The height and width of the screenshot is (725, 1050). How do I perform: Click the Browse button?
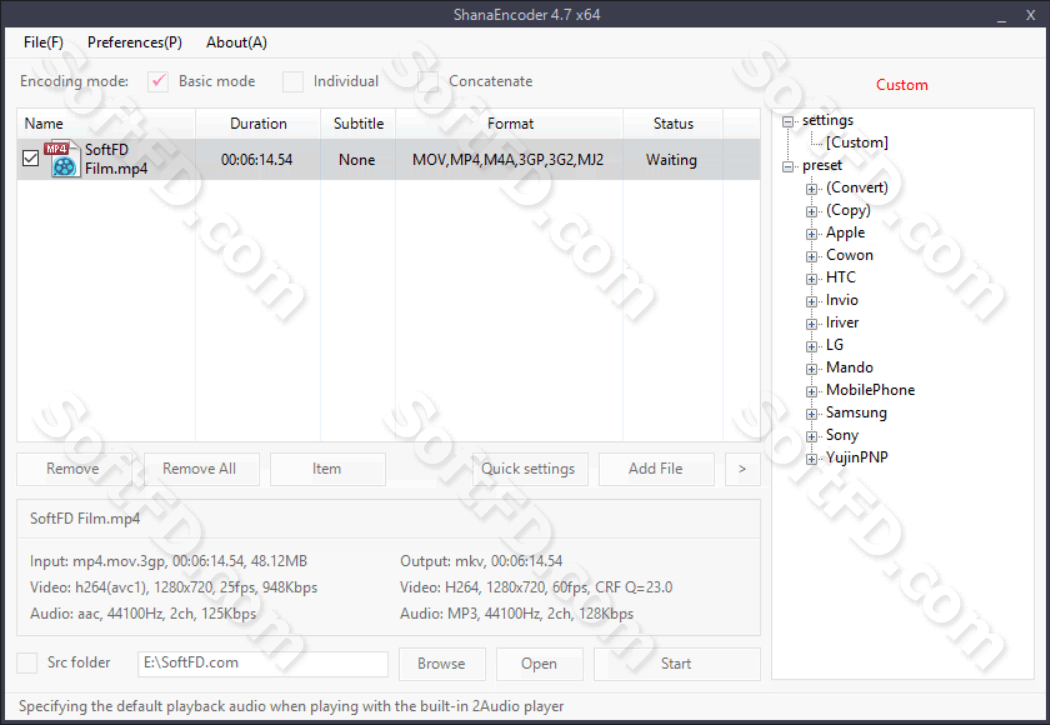click(x=441, y=664)
